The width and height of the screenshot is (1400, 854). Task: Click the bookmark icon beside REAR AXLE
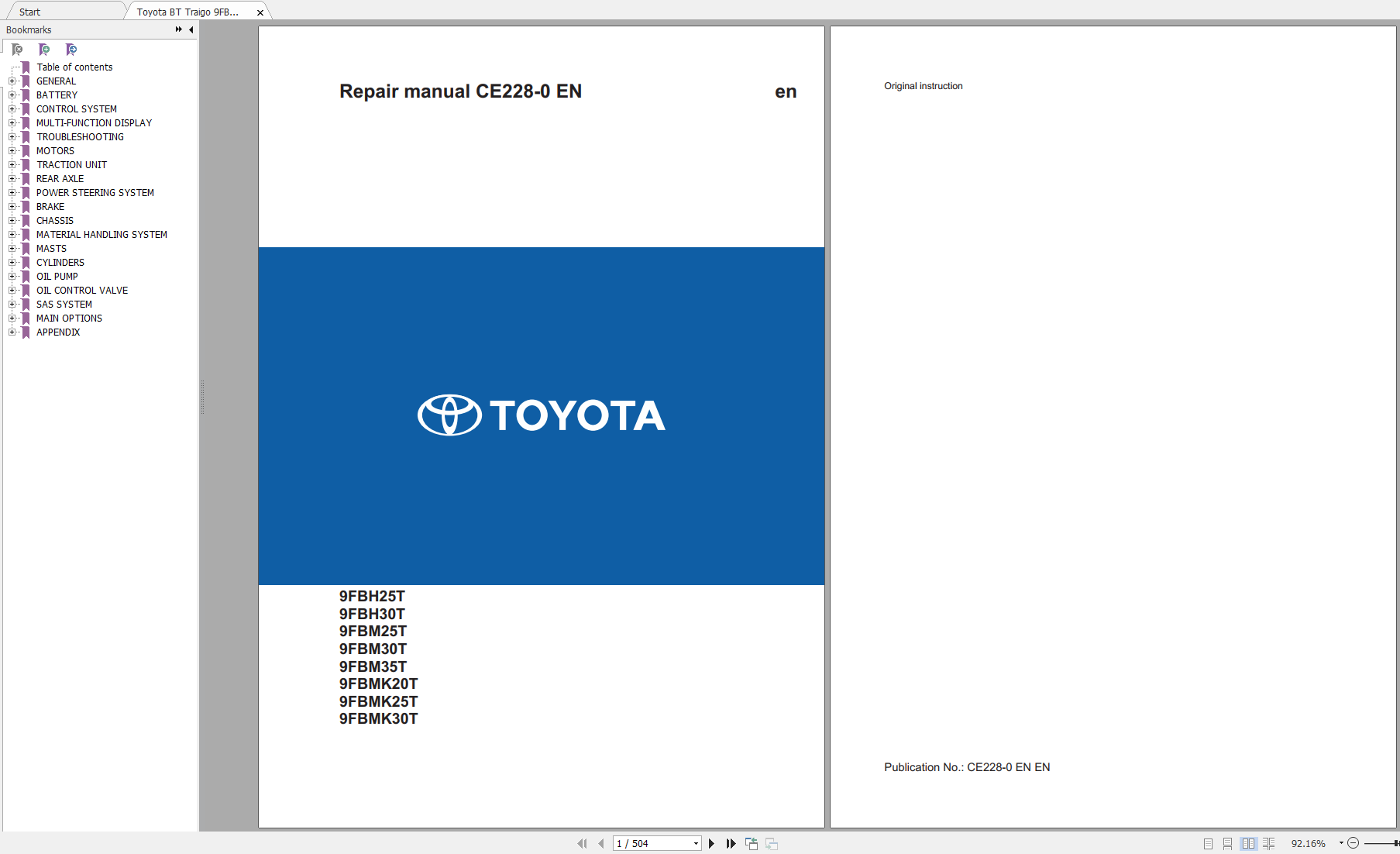[26, 179]
